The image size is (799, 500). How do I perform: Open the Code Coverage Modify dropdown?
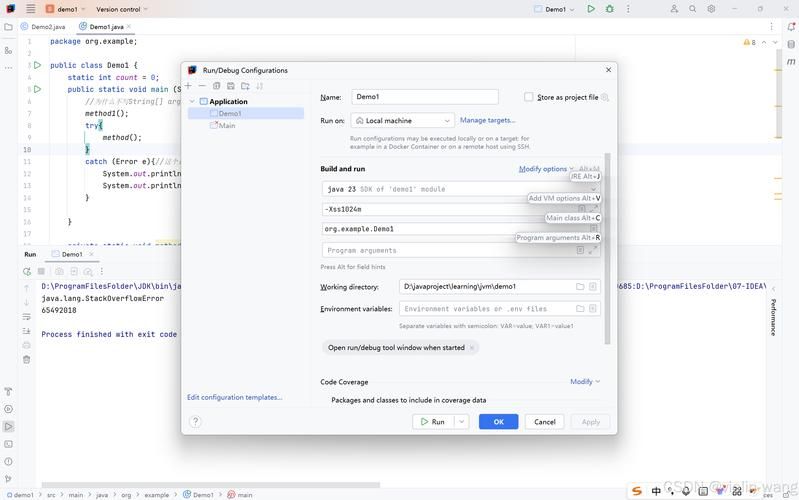[585, 382]
